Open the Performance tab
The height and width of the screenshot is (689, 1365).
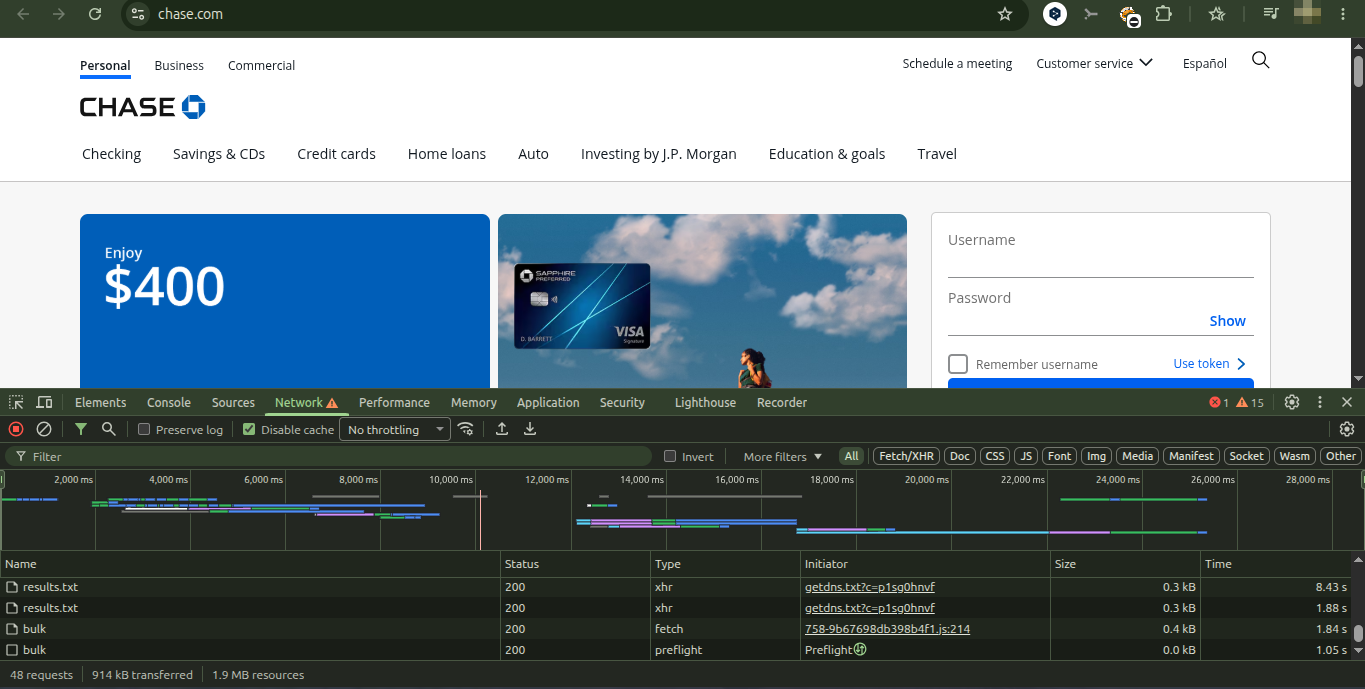394,402
